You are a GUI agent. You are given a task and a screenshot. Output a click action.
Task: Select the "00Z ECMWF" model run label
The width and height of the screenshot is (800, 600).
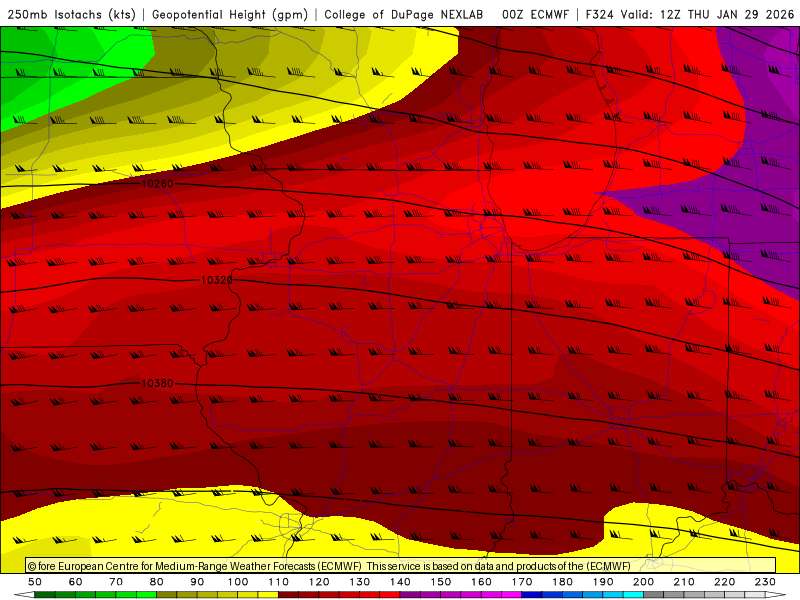point(535,14)
